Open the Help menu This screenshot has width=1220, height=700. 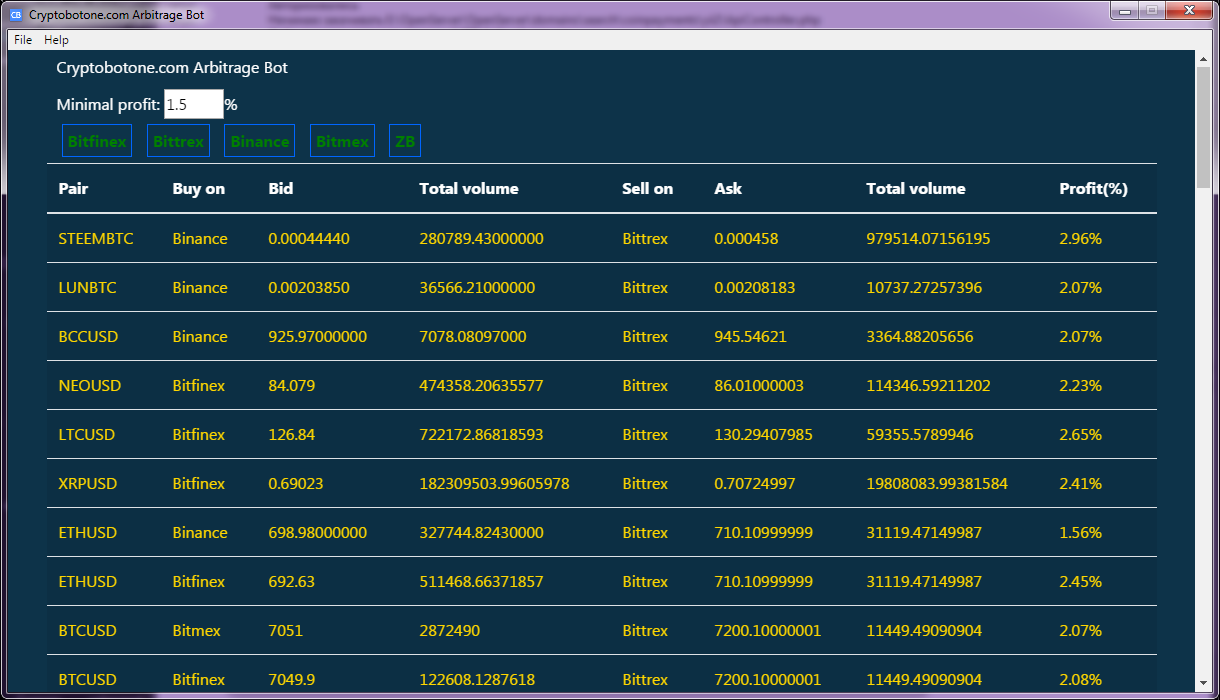pos(57,40)
